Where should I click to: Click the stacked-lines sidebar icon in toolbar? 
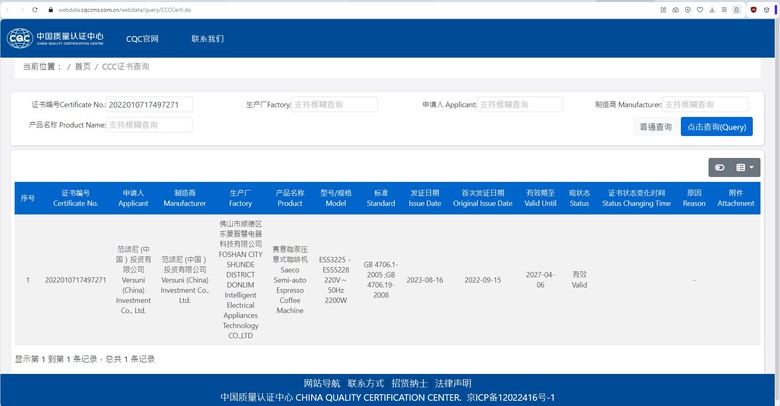(x=724, y=9)
